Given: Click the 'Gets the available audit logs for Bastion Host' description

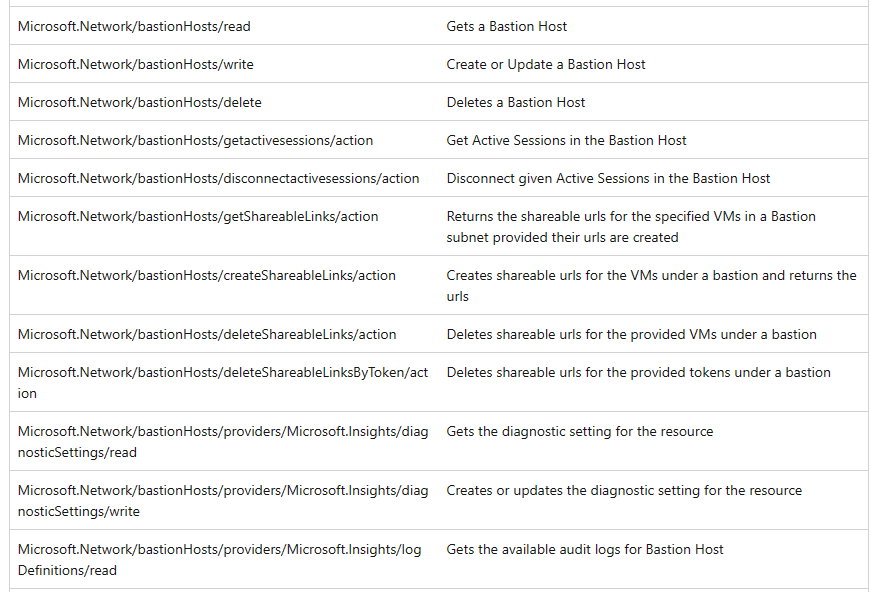Looking at the screenshot, I should (x=585, y=549).
